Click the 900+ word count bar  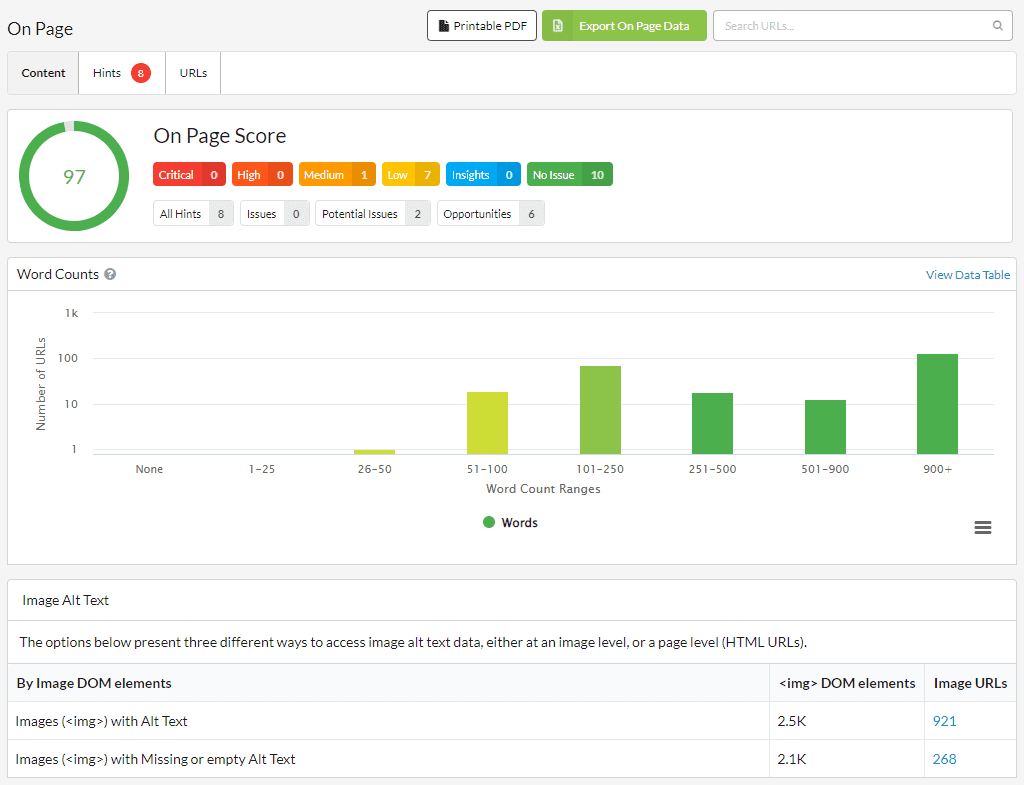pyautogui.click(x=938, y=404)
